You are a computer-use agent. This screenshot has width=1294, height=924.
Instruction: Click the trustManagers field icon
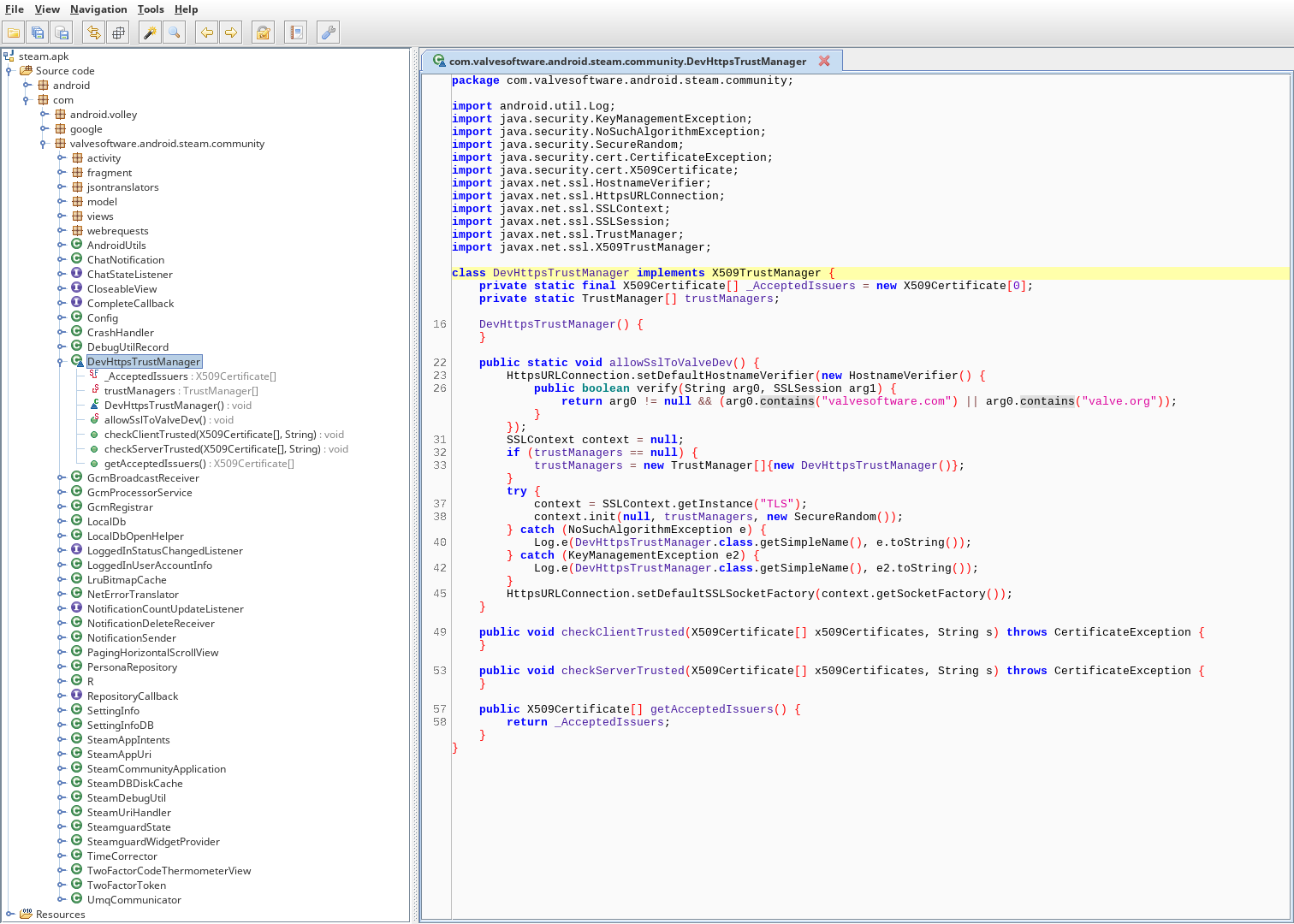coord(94,390)
